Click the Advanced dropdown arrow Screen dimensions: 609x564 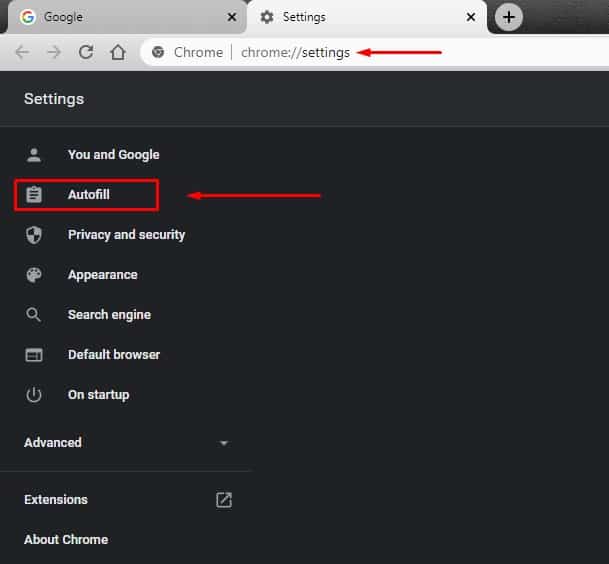(224, 443)
